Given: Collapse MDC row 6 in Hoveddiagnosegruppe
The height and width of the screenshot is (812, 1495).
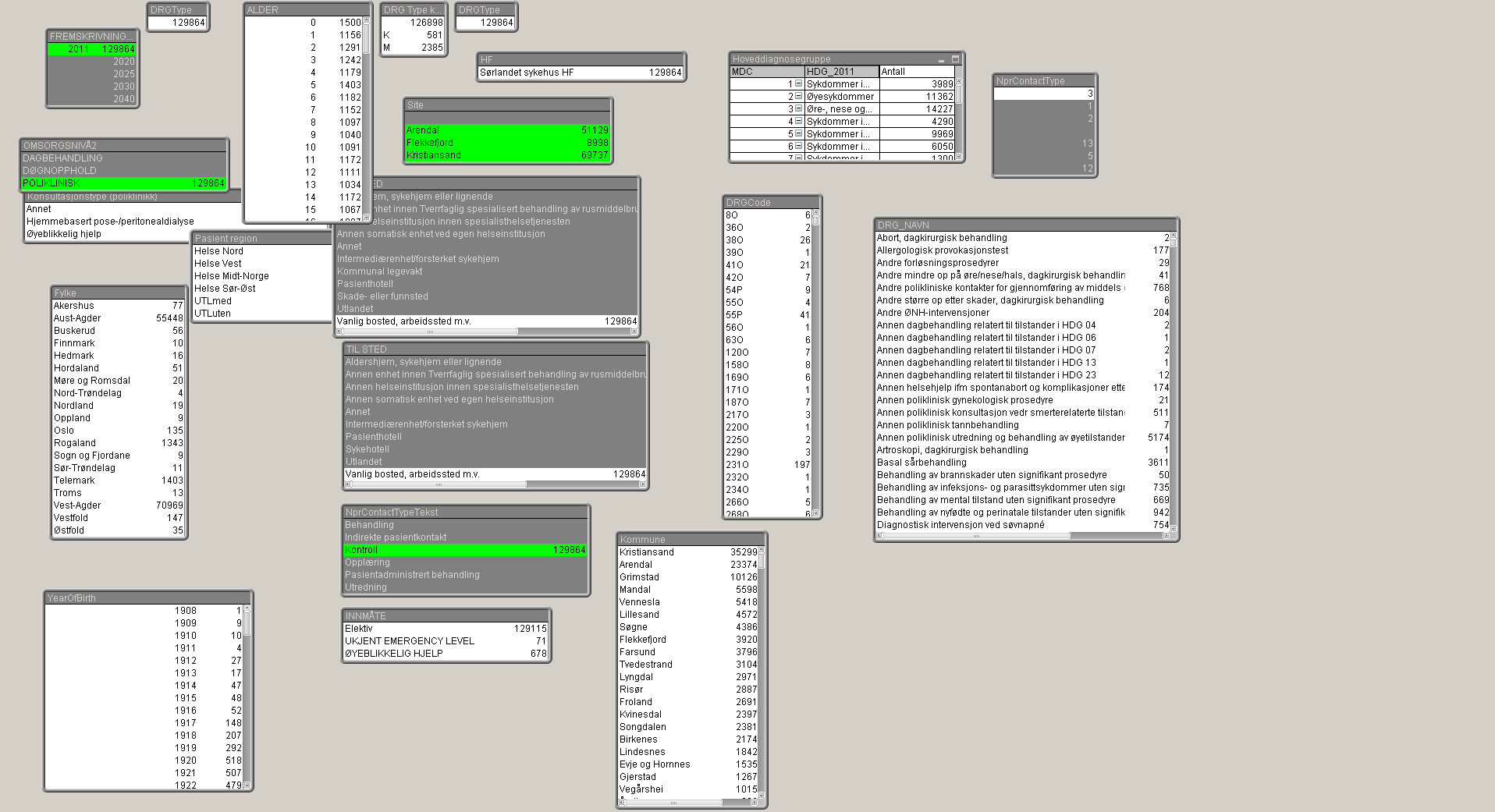Looking at the screenshot, I should [x=798, y=147].
